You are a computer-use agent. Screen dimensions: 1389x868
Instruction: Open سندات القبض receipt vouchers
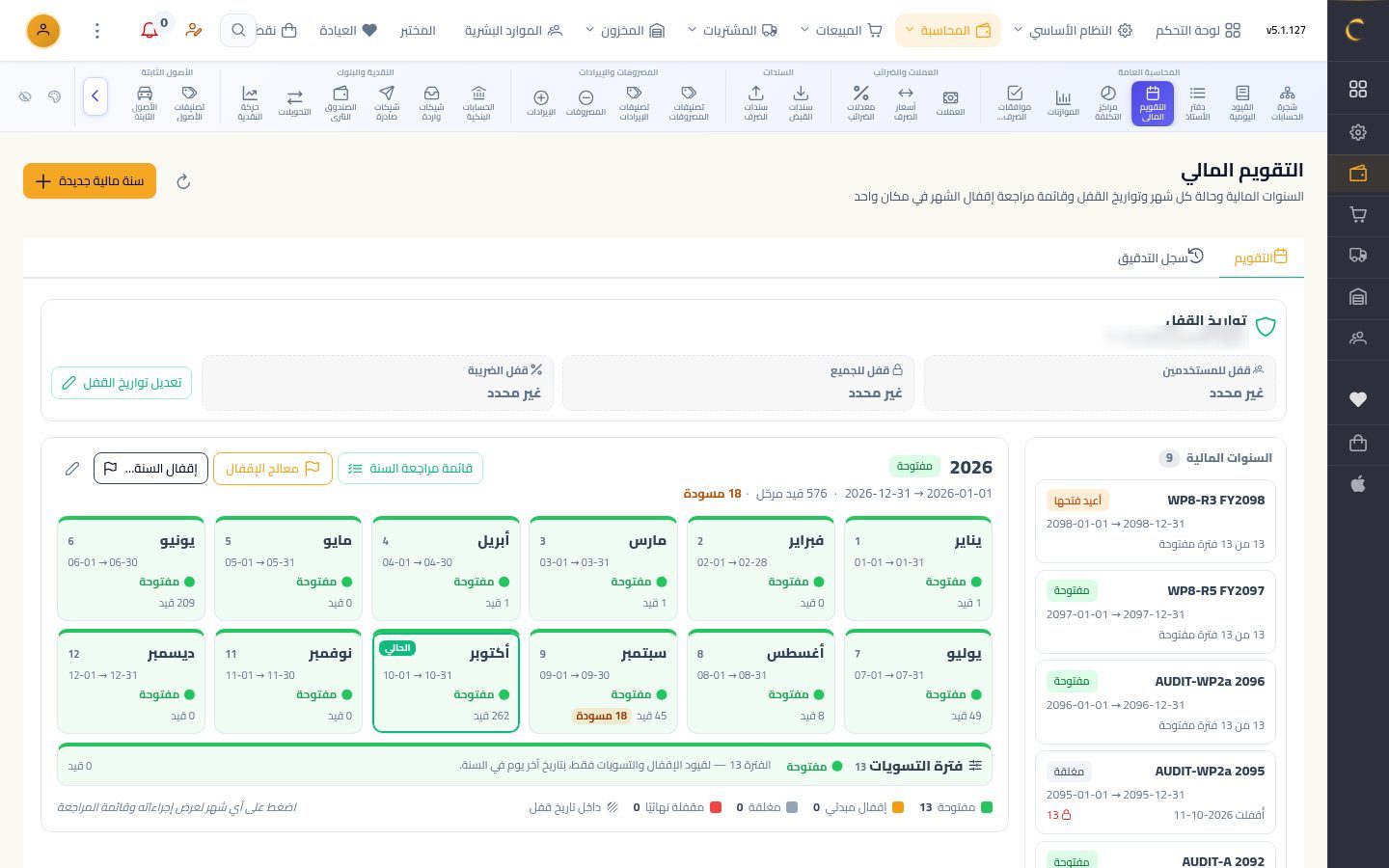coord(801,103)
